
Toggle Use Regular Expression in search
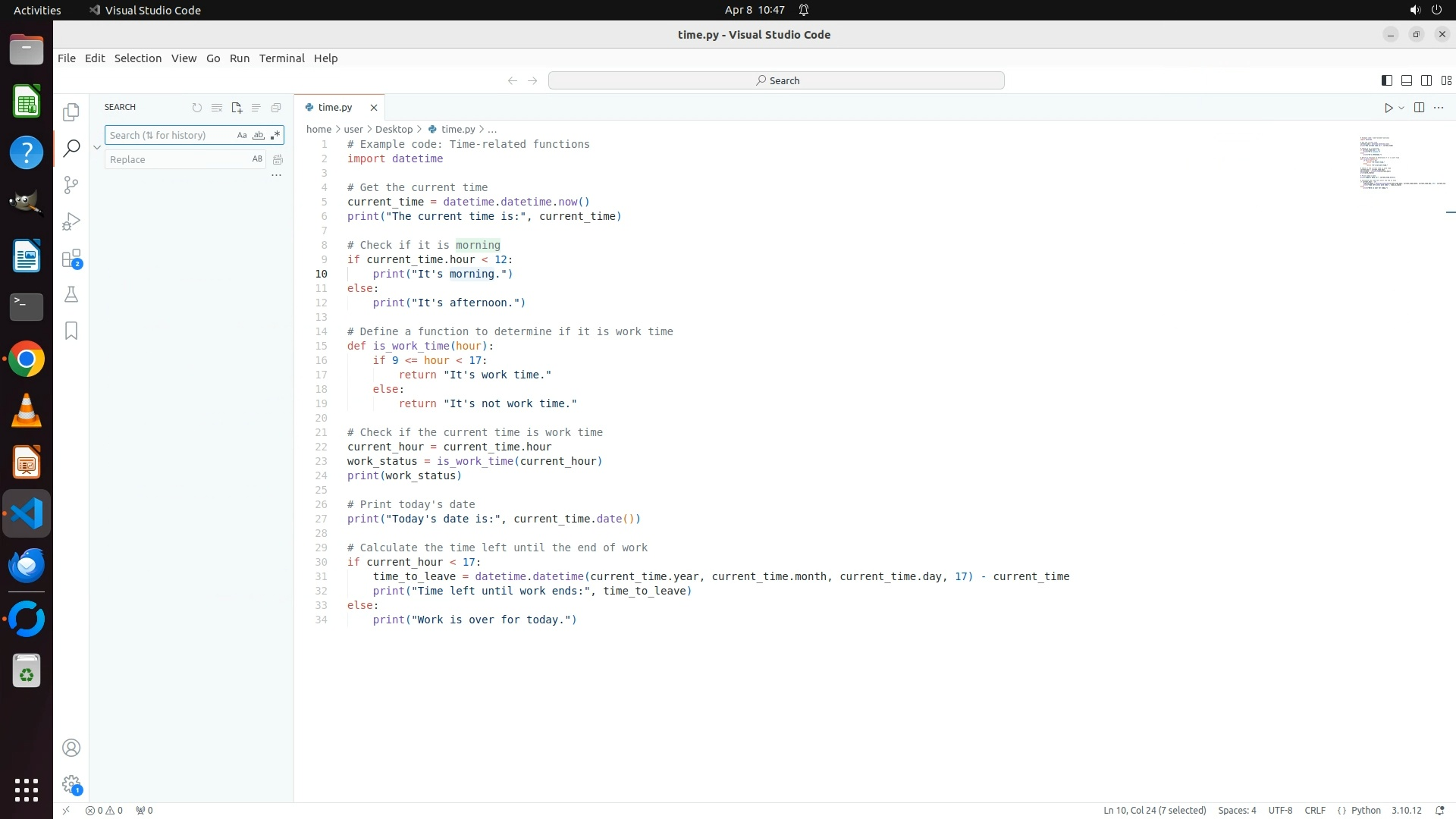[x=275, y=135]
